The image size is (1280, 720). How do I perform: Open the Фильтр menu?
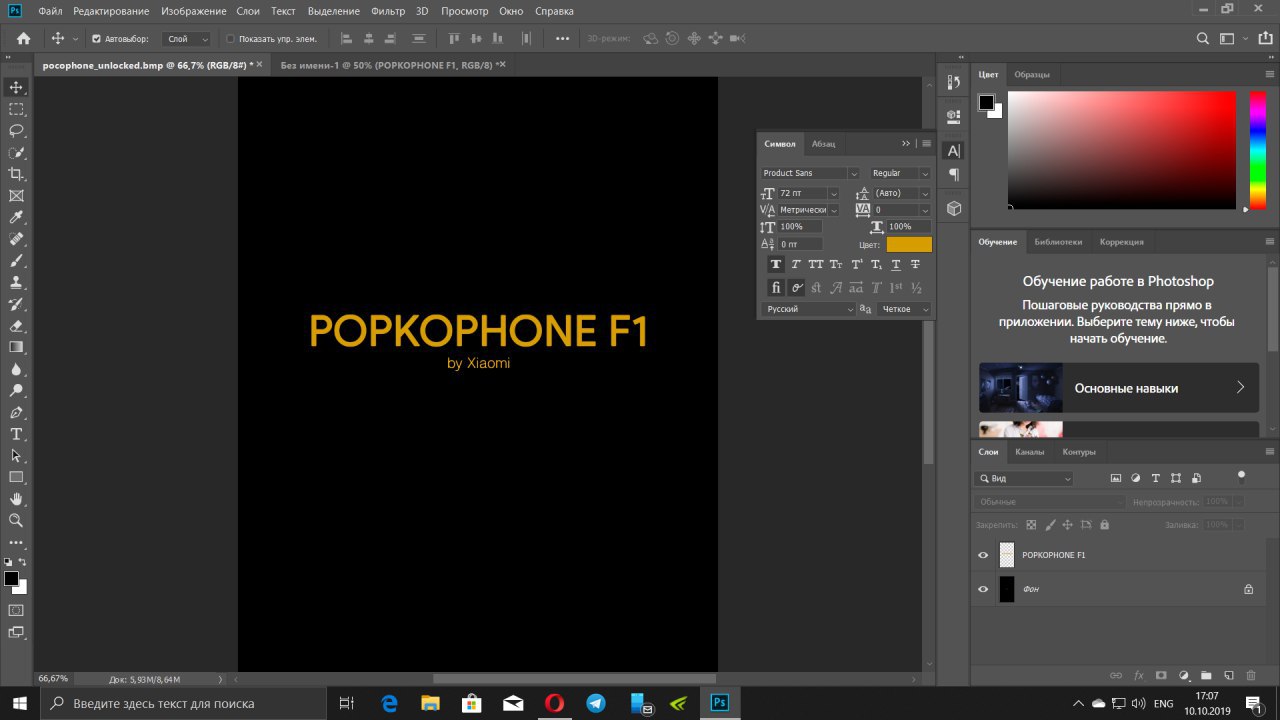387,11
